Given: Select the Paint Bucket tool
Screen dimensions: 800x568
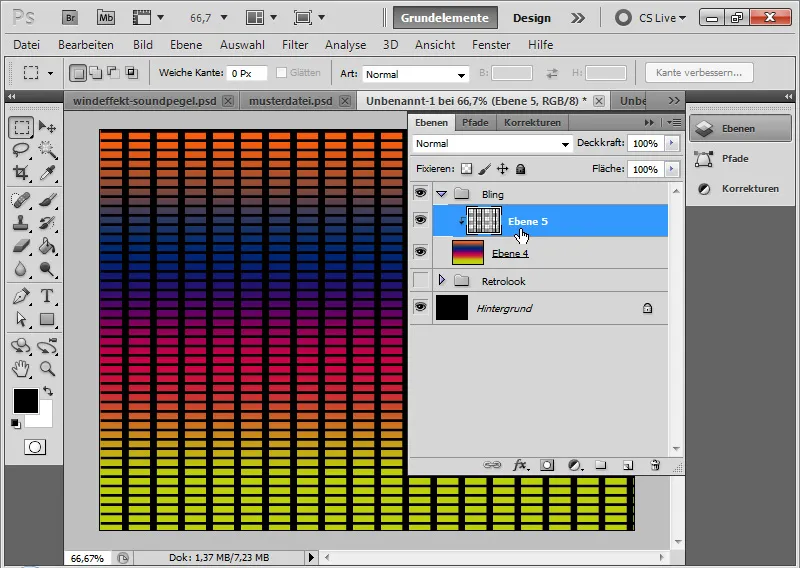Looking at the screenshot, I should 47,246.
